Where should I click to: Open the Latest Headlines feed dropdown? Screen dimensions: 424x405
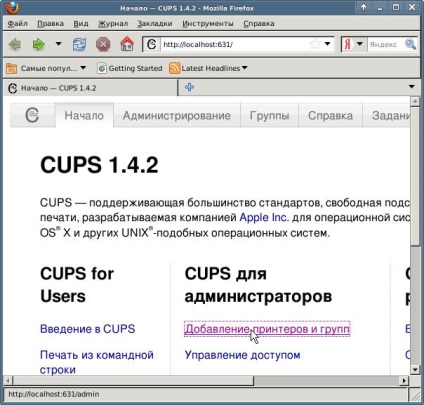(x=244, y=68)
